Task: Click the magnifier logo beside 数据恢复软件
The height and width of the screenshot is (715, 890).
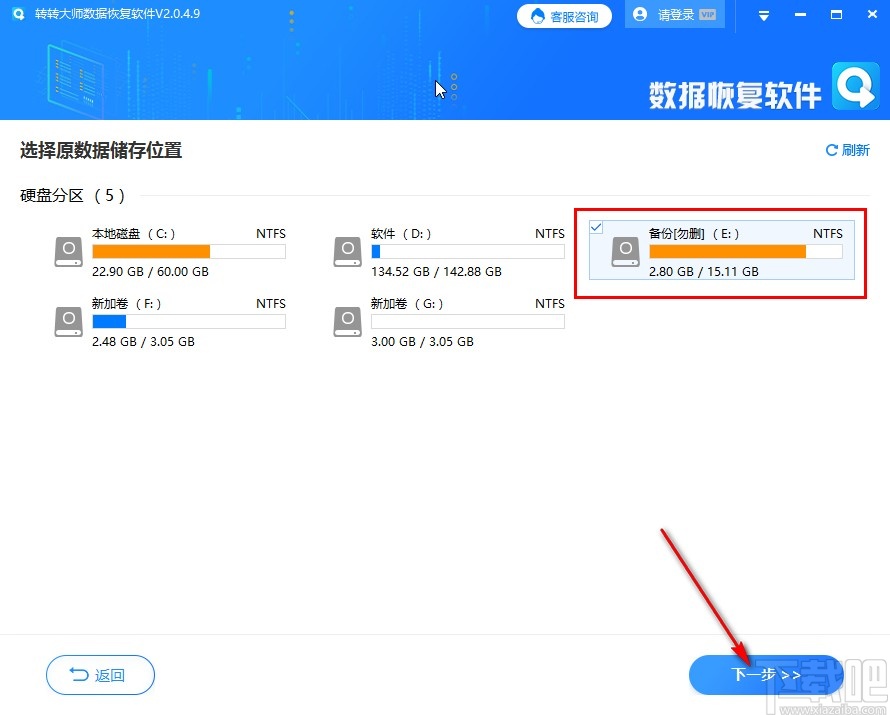Action: coord(855,90)
